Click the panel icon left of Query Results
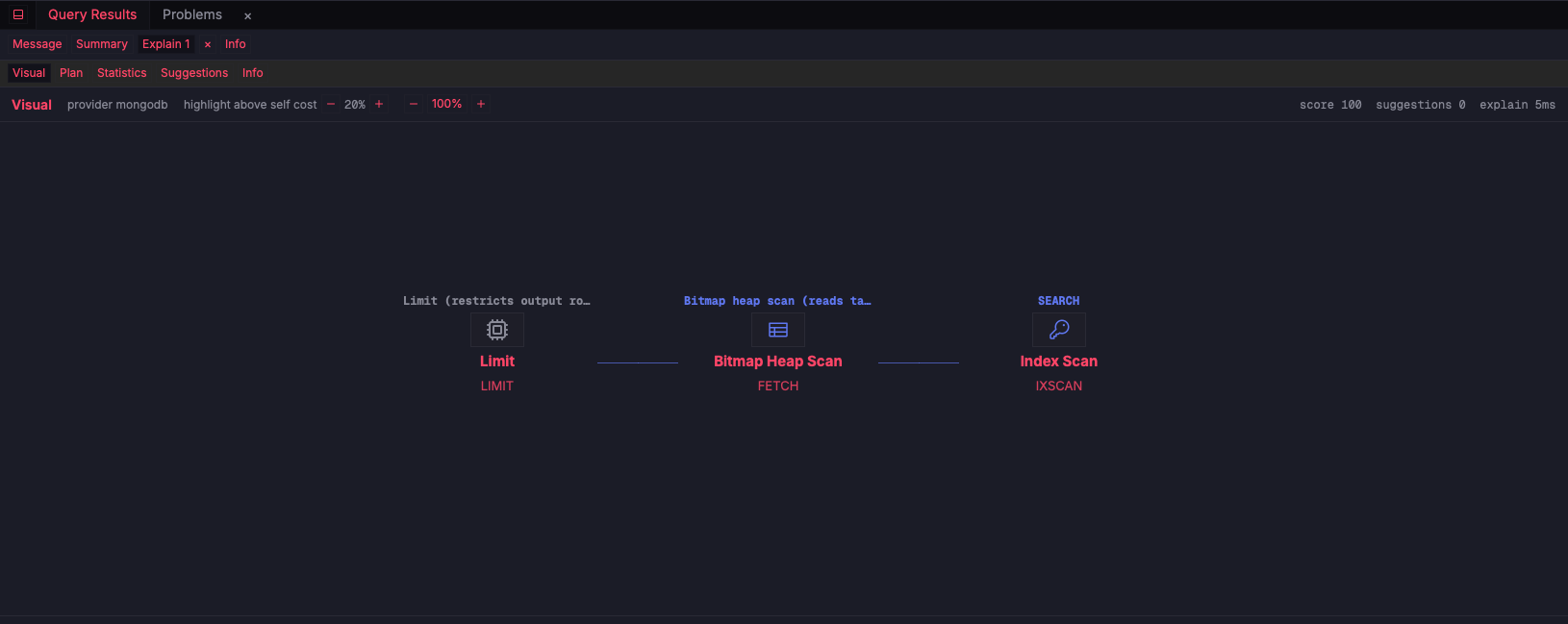 click(18, 14)
